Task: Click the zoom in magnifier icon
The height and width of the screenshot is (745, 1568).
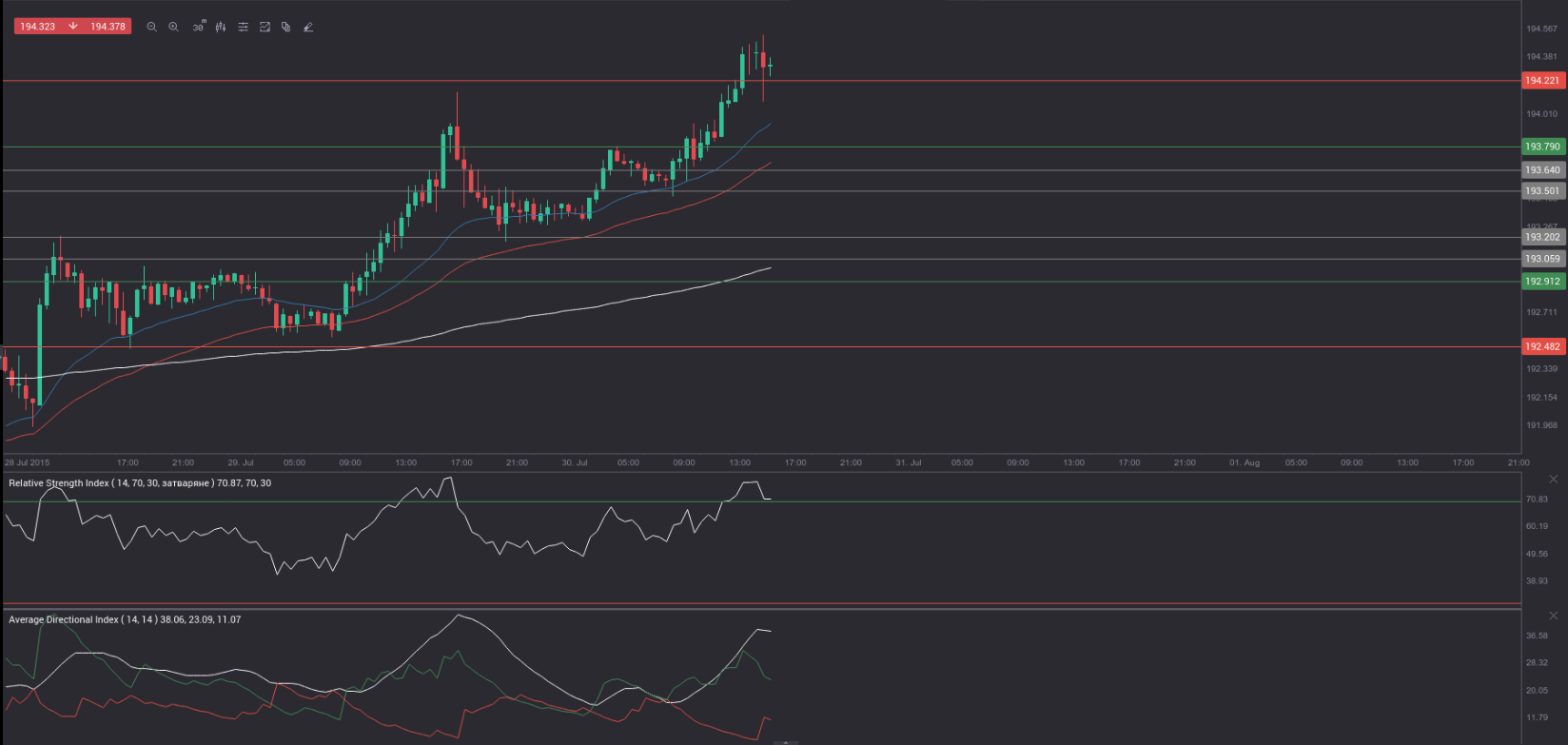Action: click(x=173, y=28)
